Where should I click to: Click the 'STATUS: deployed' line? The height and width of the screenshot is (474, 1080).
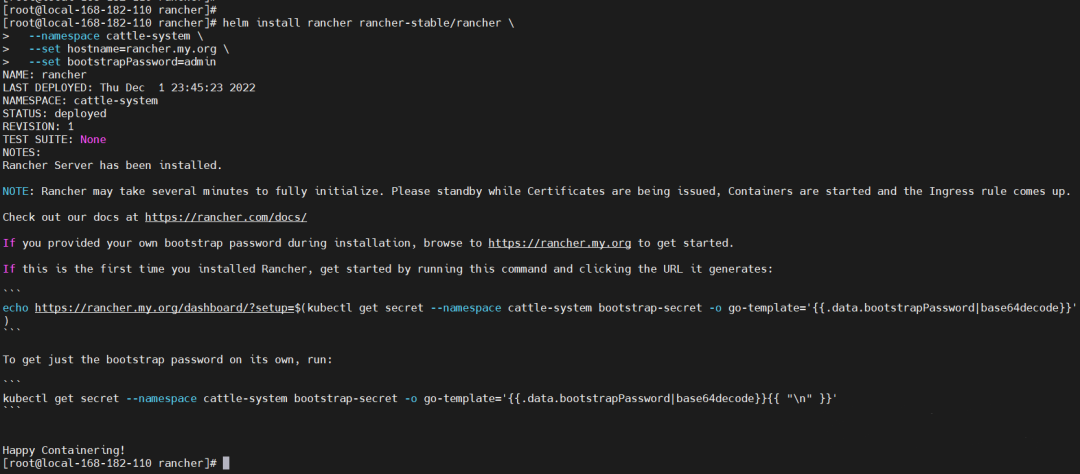[x=54, y=114]
